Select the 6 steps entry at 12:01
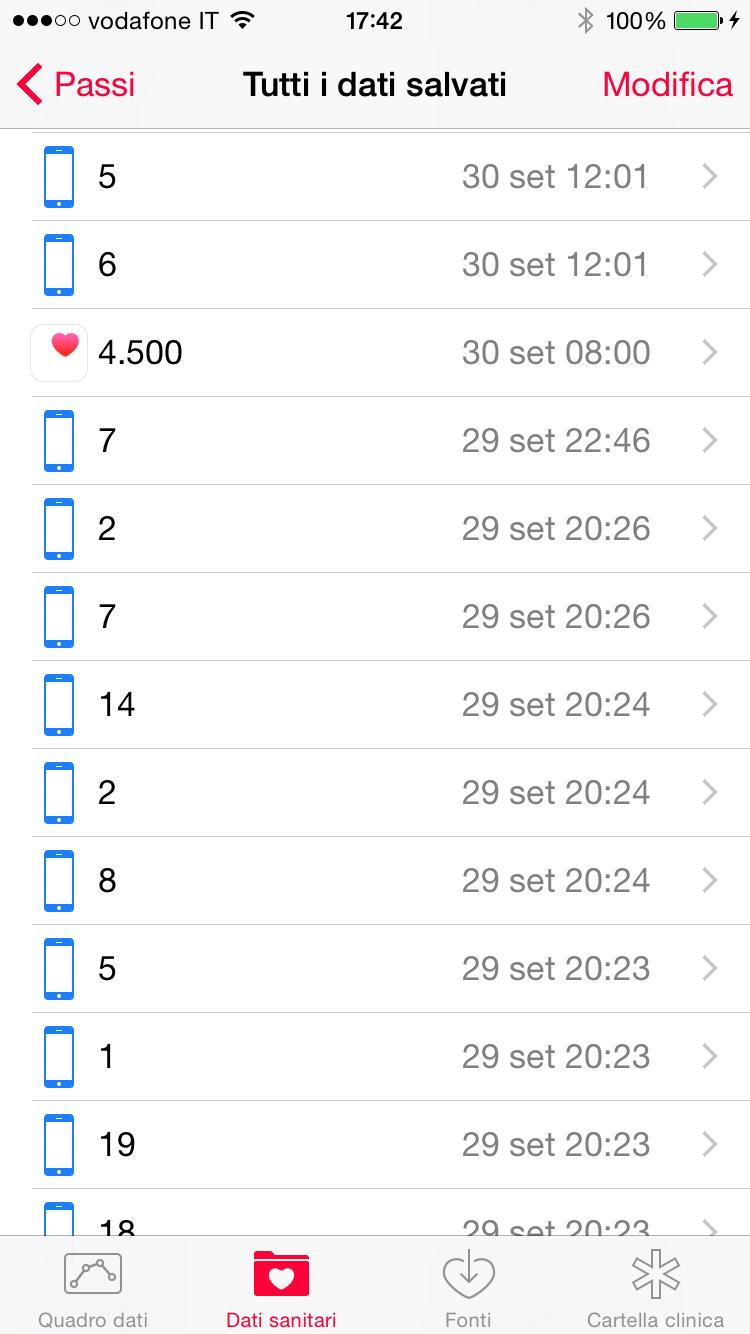This screenshot has height=1334, width=750. pyautogui.click(x=375, y=265)
